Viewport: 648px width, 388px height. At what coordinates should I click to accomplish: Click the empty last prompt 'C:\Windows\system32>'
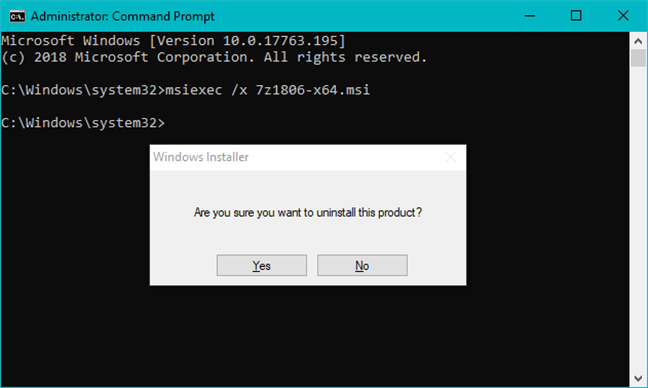(x=83, y=123)
